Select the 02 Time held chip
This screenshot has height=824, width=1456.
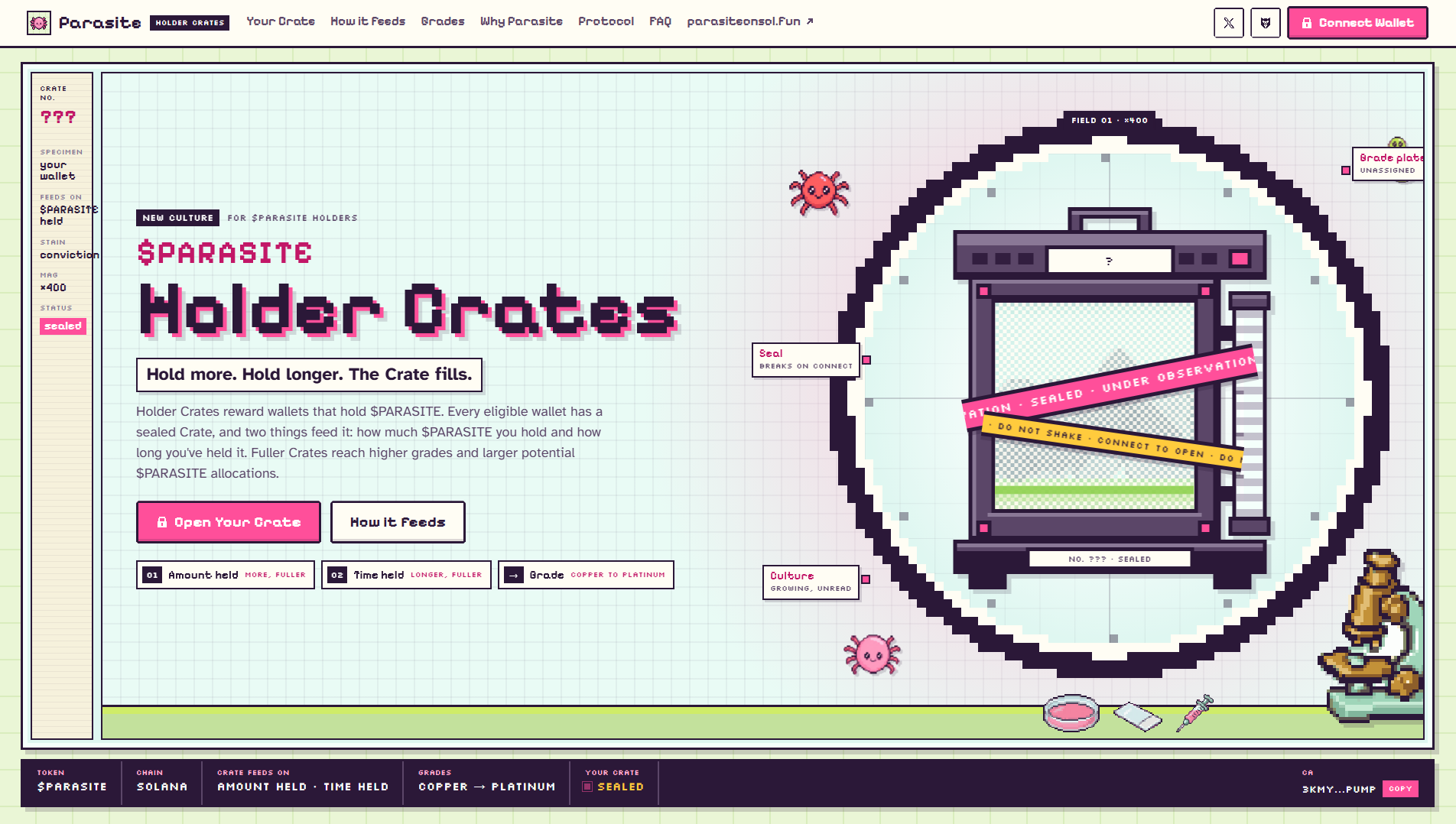click(x=406, y=575)
